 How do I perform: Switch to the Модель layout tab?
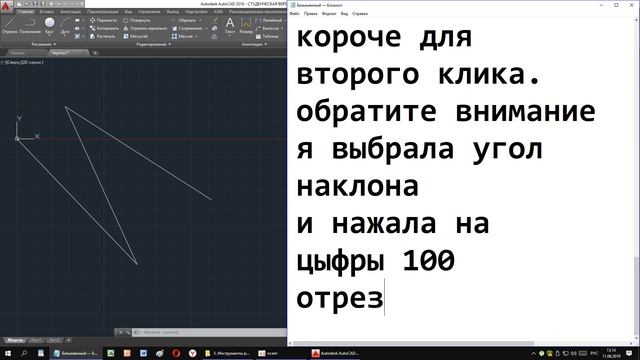[x=15, y=340]
